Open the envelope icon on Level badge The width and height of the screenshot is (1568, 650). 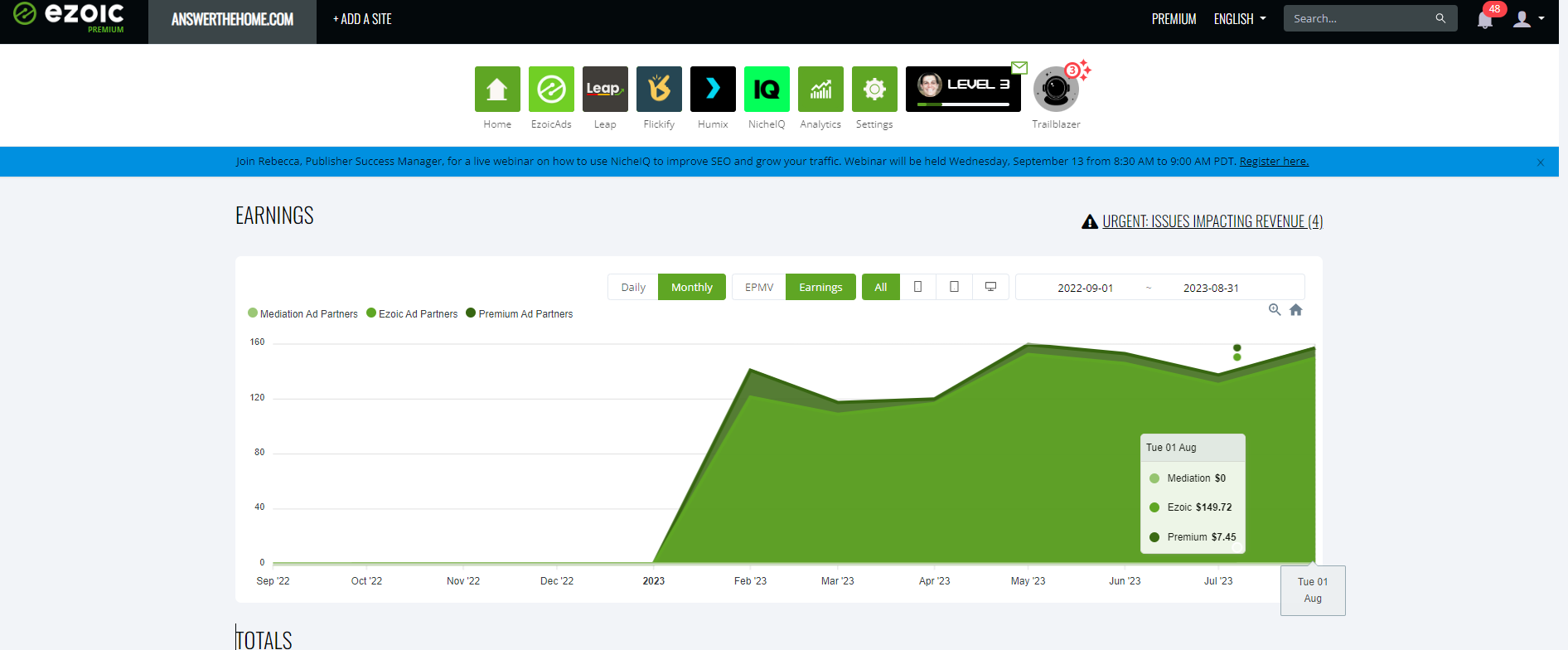1019,67
